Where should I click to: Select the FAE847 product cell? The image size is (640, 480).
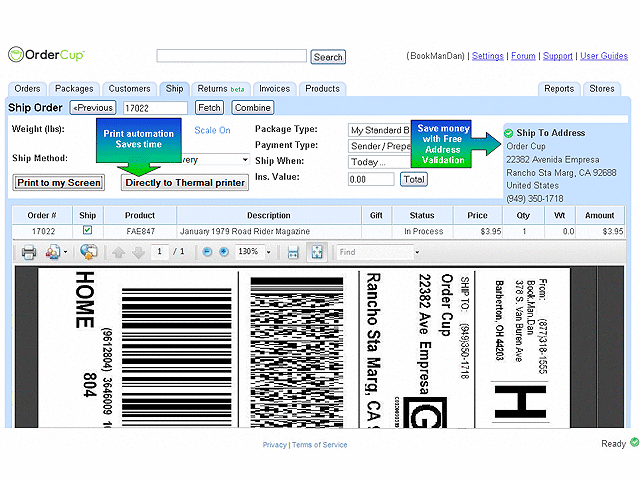point(140,231)
